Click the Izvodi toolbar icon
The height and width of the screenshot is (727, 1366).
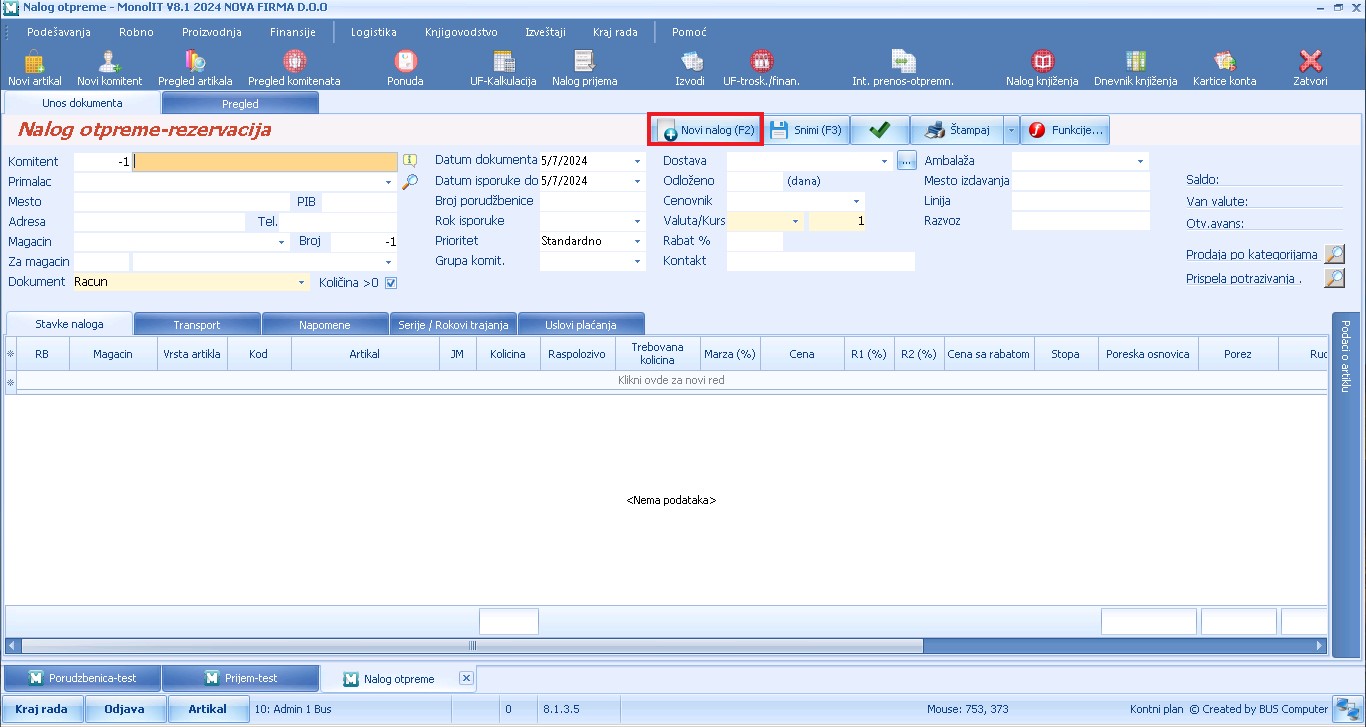(x=691, y=69)
